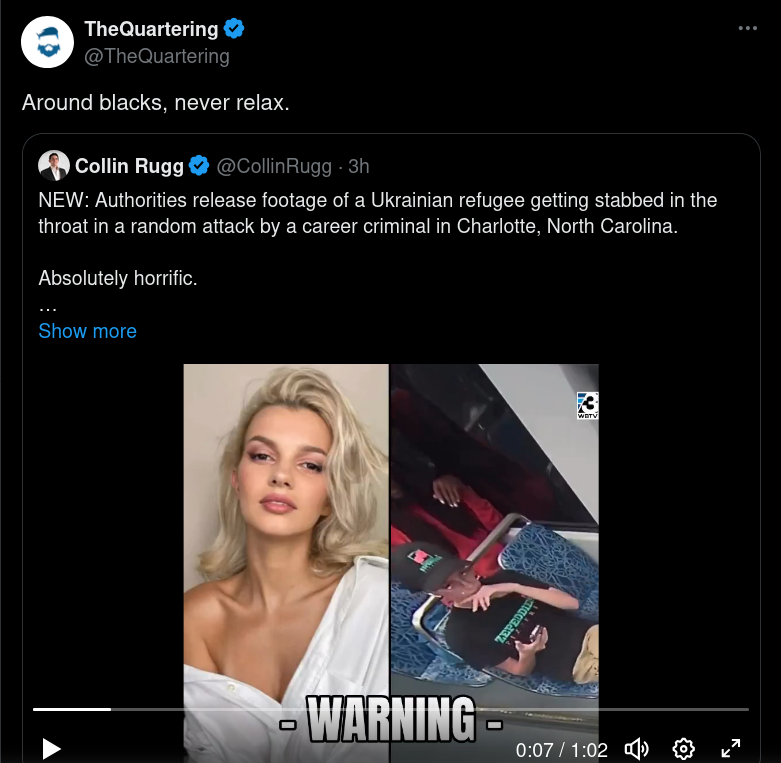
Task: Open TheQuartering profile avatar
Action: (x=47, y=42)
